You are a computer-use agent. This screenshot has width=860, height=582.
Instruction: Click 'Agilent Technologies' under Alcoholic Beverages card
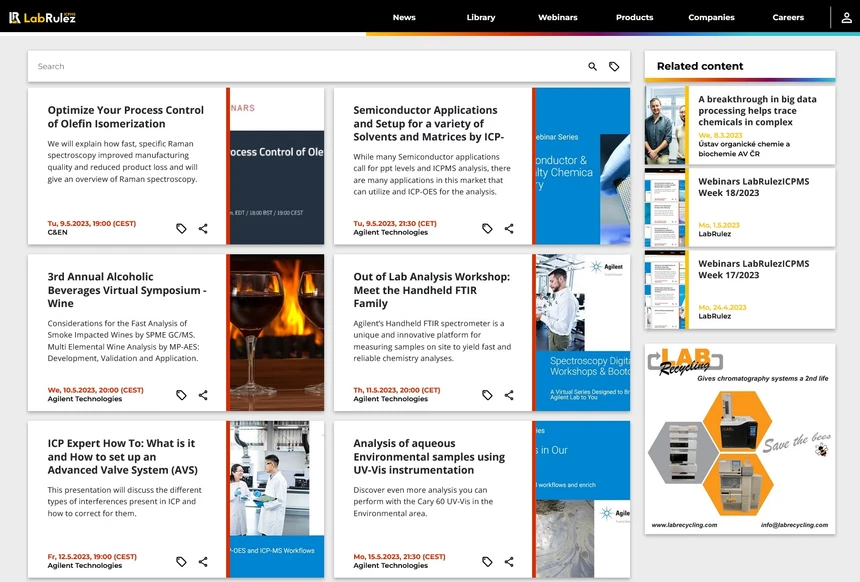point(84,399)
